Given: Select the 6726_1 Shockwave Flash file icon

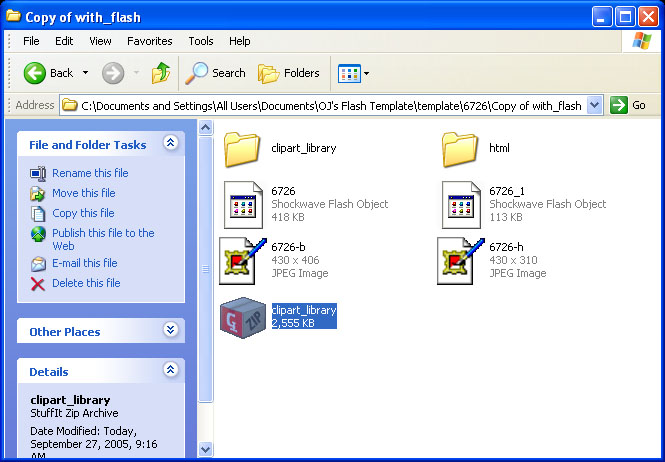Looking at the screenshot, I should [462, 204].
